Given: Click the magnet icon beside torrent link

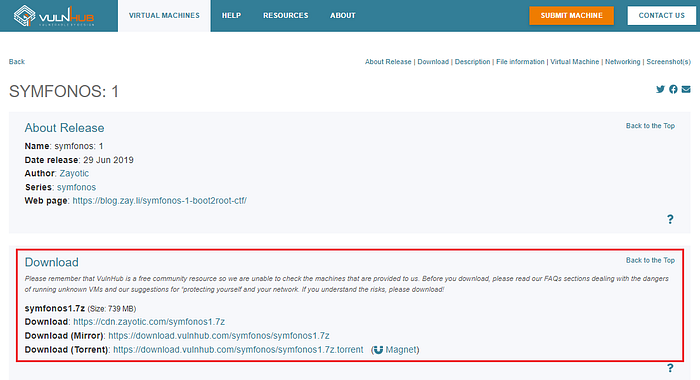Looking at the screenshot, I should (378, 350).
